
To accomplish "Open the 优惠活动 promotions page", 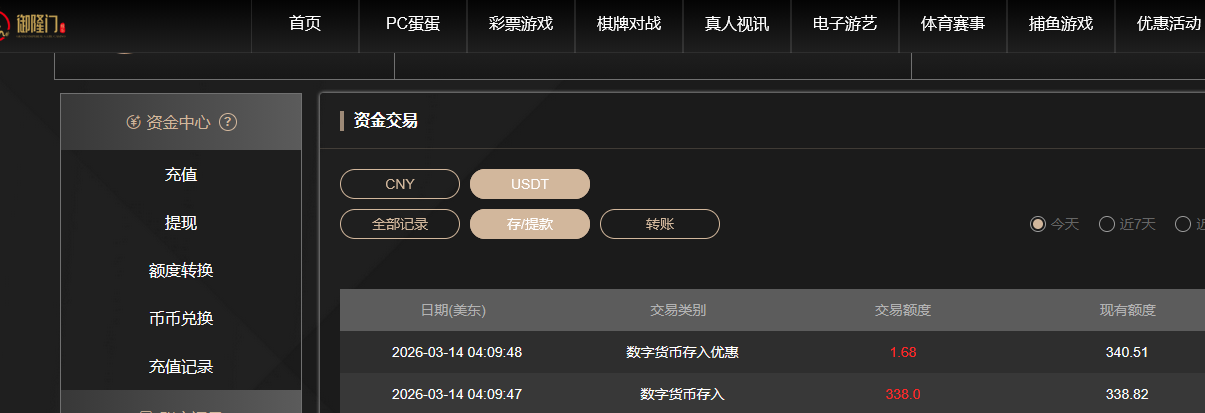I will tap(1169, 24).
